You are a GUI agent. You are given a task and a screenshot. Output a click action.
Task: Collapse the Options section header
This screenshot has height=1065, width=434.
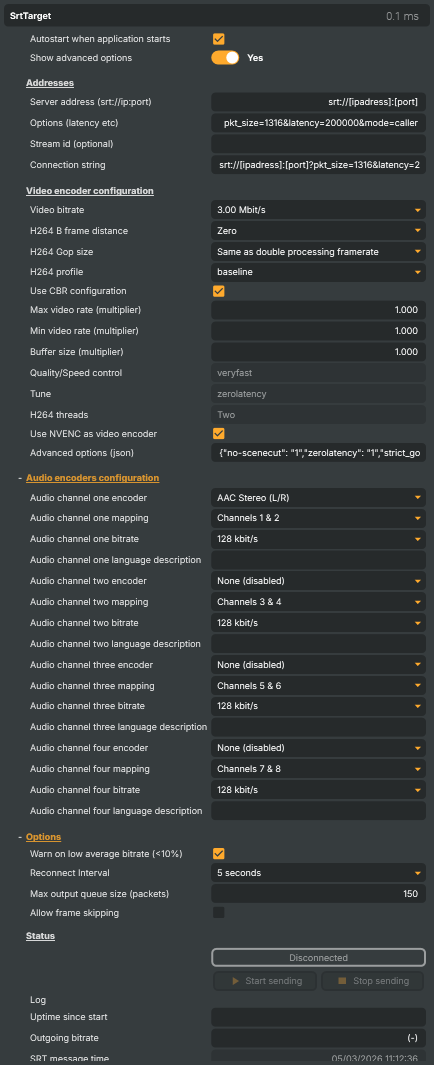pyautogui.click(x=43, y=837)
